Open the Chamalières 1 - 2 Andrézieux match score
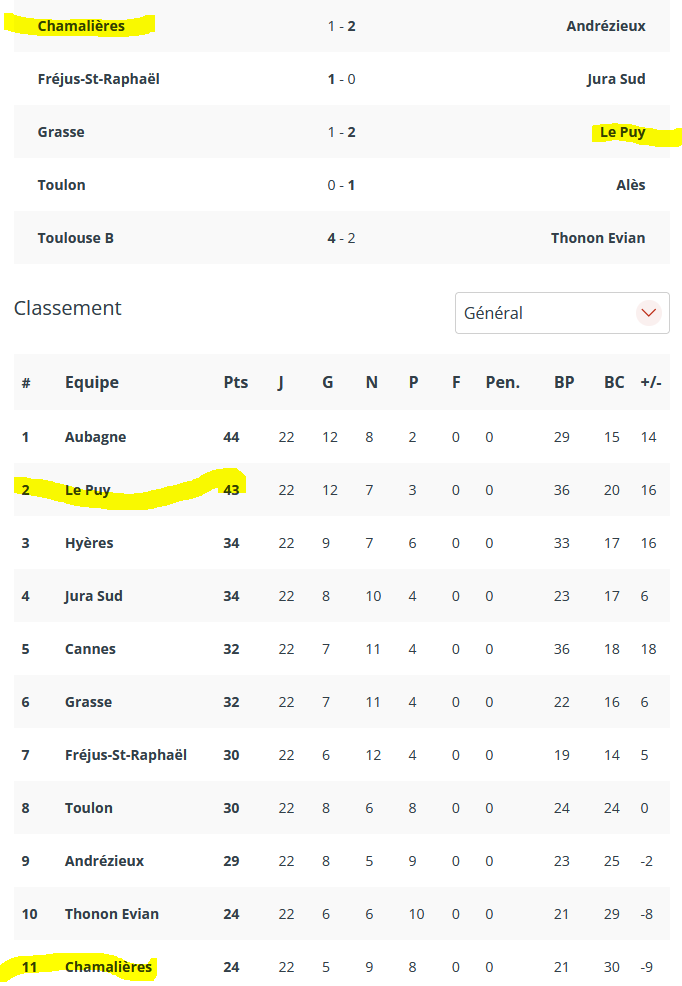This screenshot has height=986, width=682. coord(341,26)
